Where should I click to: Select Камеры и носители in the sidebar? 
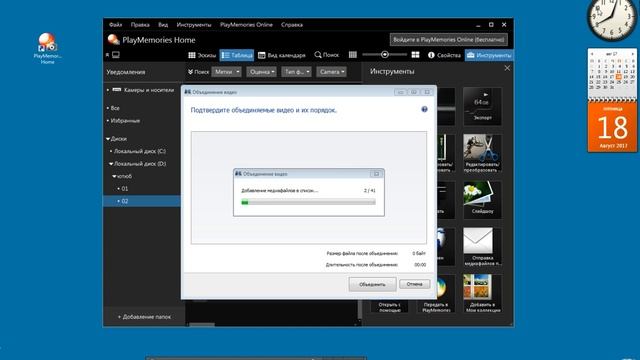pyautogui.click(x=142, y=90)
